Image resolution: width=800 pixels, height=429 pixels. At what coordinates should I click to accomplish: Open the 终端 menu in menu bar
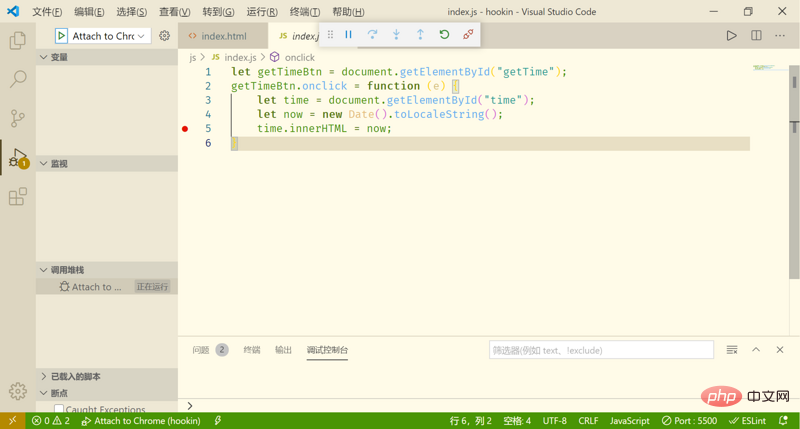[305, 12]
